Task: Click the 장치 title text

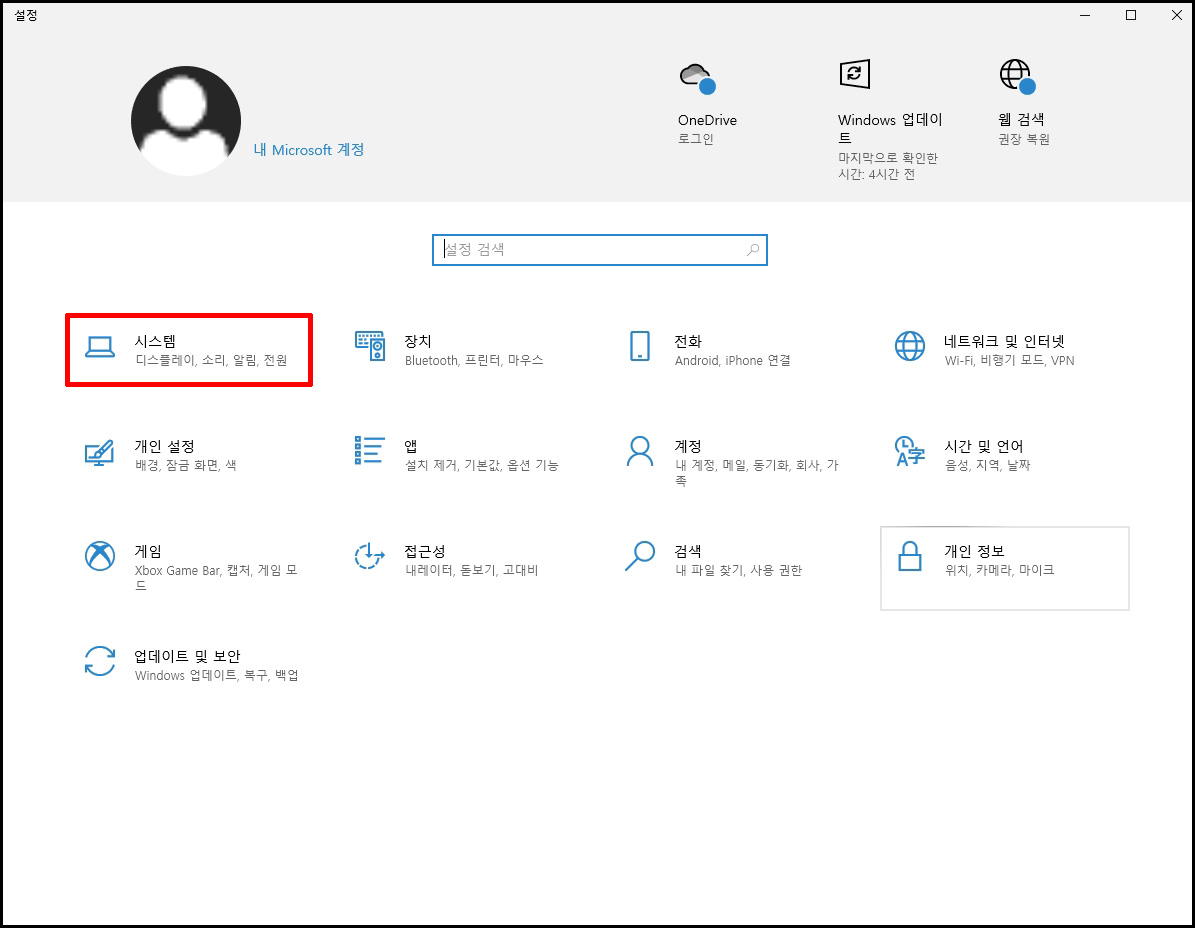Action: tap(418, 341)
